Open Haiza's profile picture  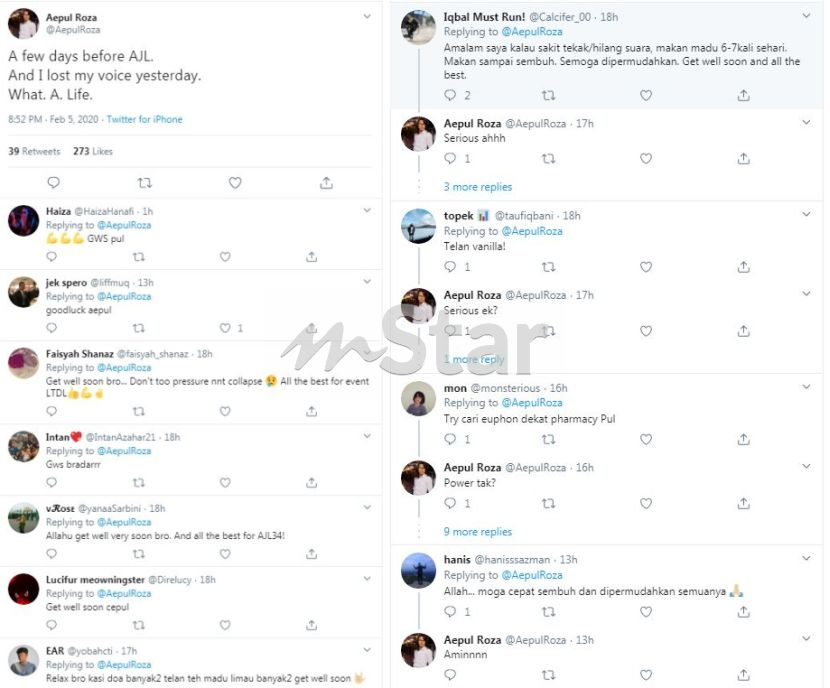tap(23, 221)
